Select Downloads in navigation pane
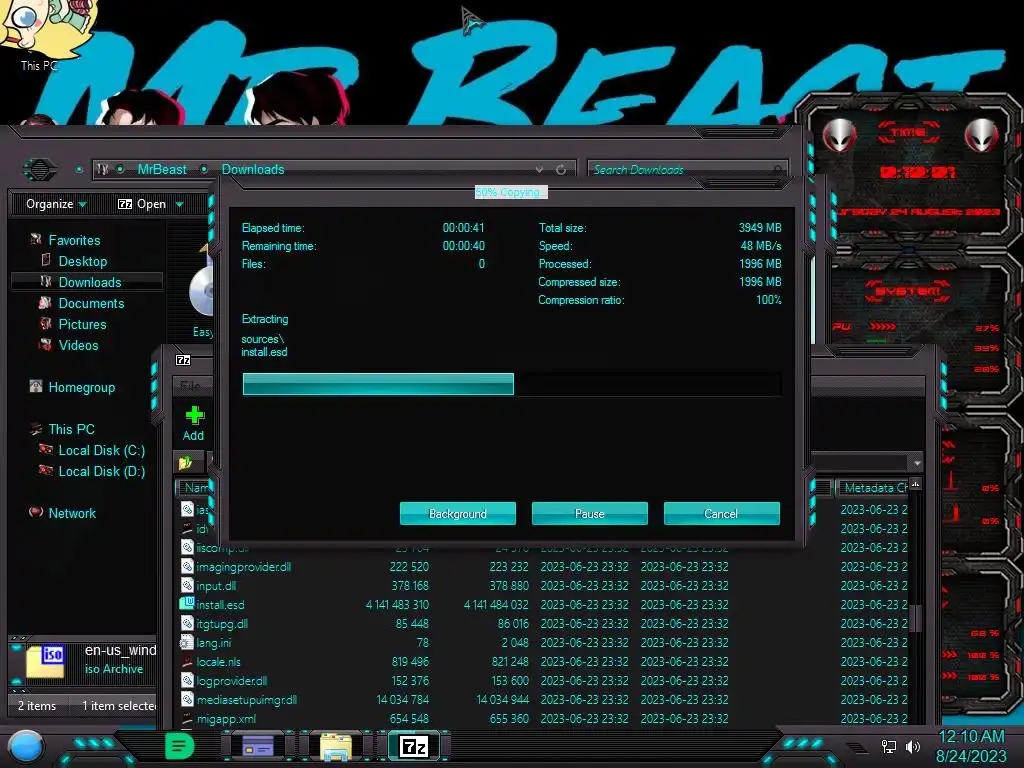Image resolution: width=1024 pixels, height=768 pixels. 89,282
